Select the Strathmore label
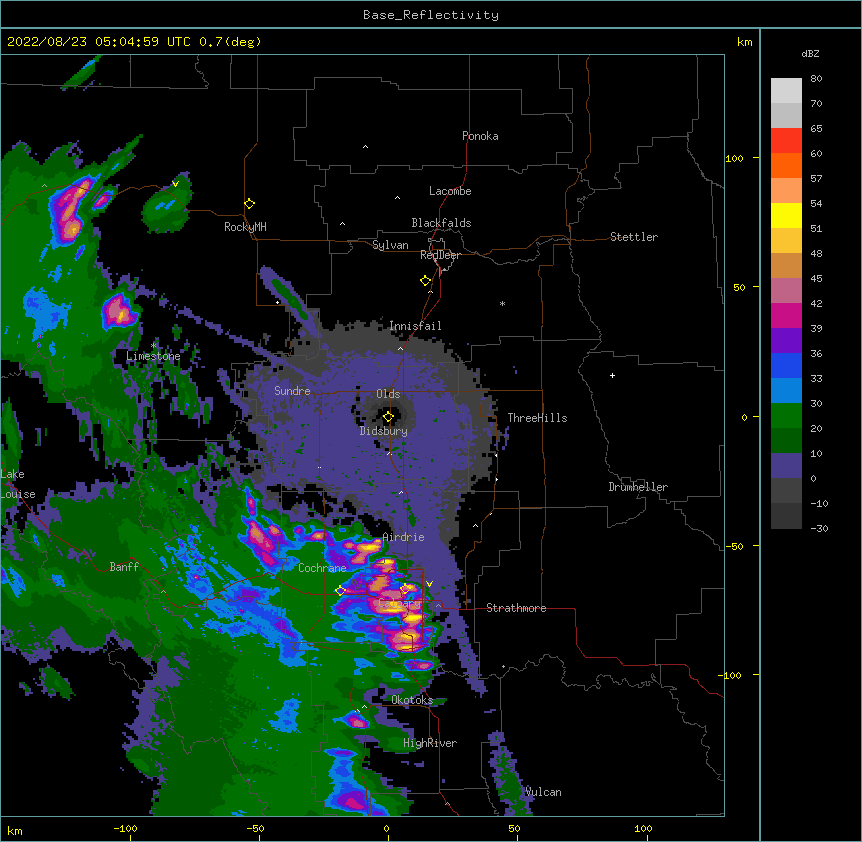The height and width of the screenshot is (842, 862). tap(516, 608)
